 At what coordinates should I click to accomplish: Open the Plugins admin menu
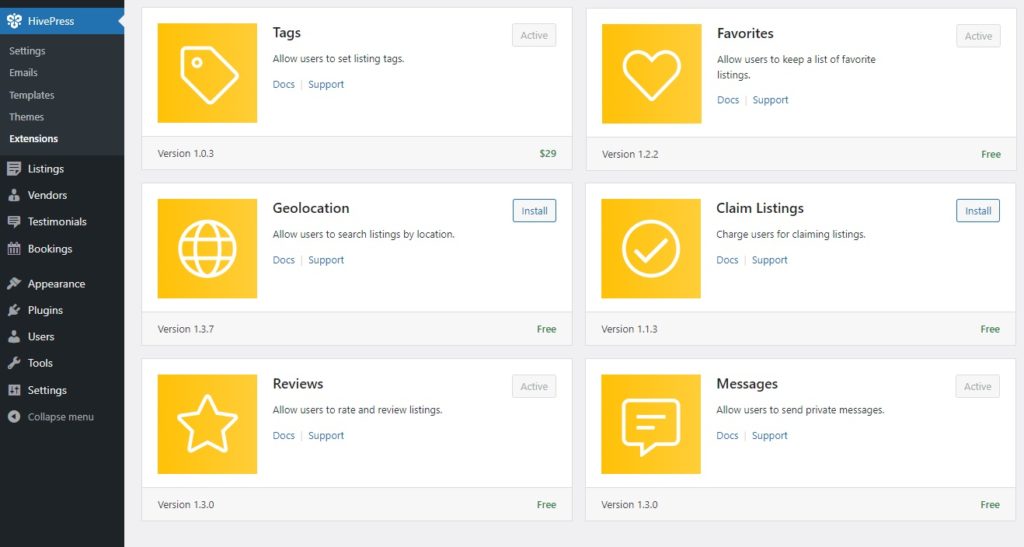pyautogui.click(x=45, y=310)
